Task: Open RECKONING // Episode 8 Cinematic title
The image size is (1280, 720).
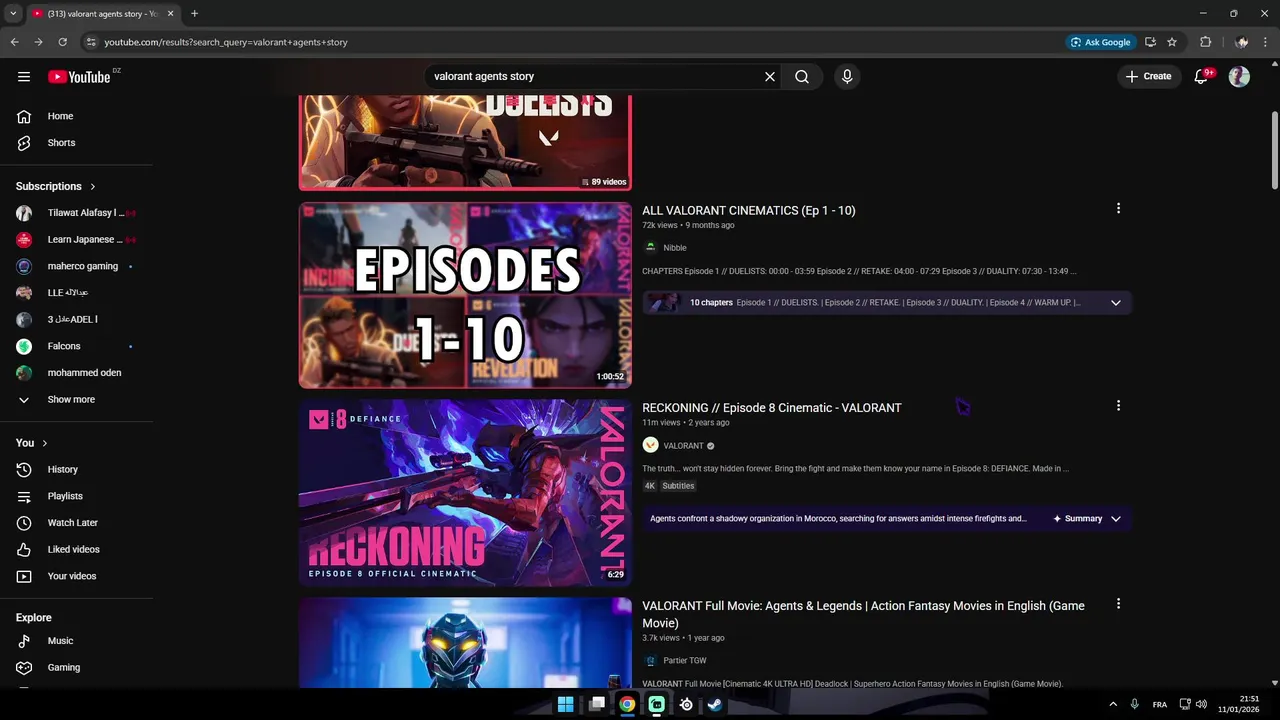Action: pyautogui.click(x=771, y=407)
